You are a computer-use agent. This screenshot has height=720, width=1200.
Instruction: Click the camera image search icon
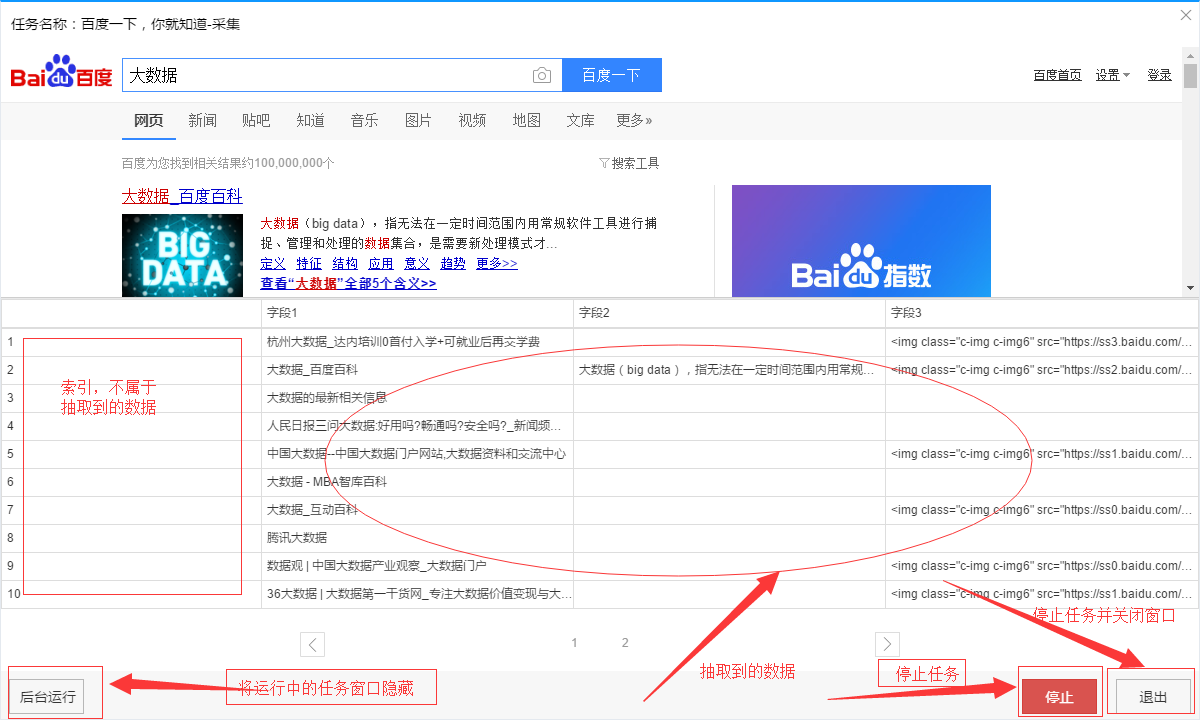(x=541, y=75)
